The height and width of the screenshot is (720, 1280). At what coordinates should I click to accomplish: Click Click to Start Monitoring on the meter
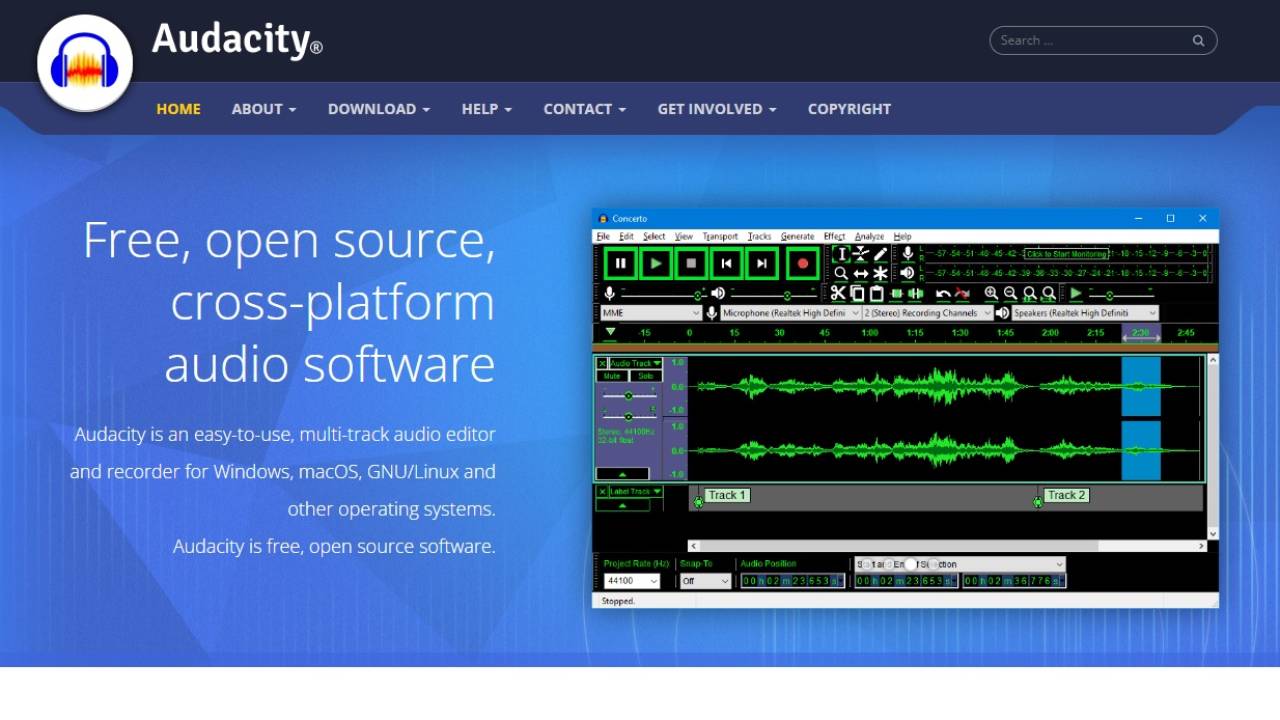(x=1067, y=254)
